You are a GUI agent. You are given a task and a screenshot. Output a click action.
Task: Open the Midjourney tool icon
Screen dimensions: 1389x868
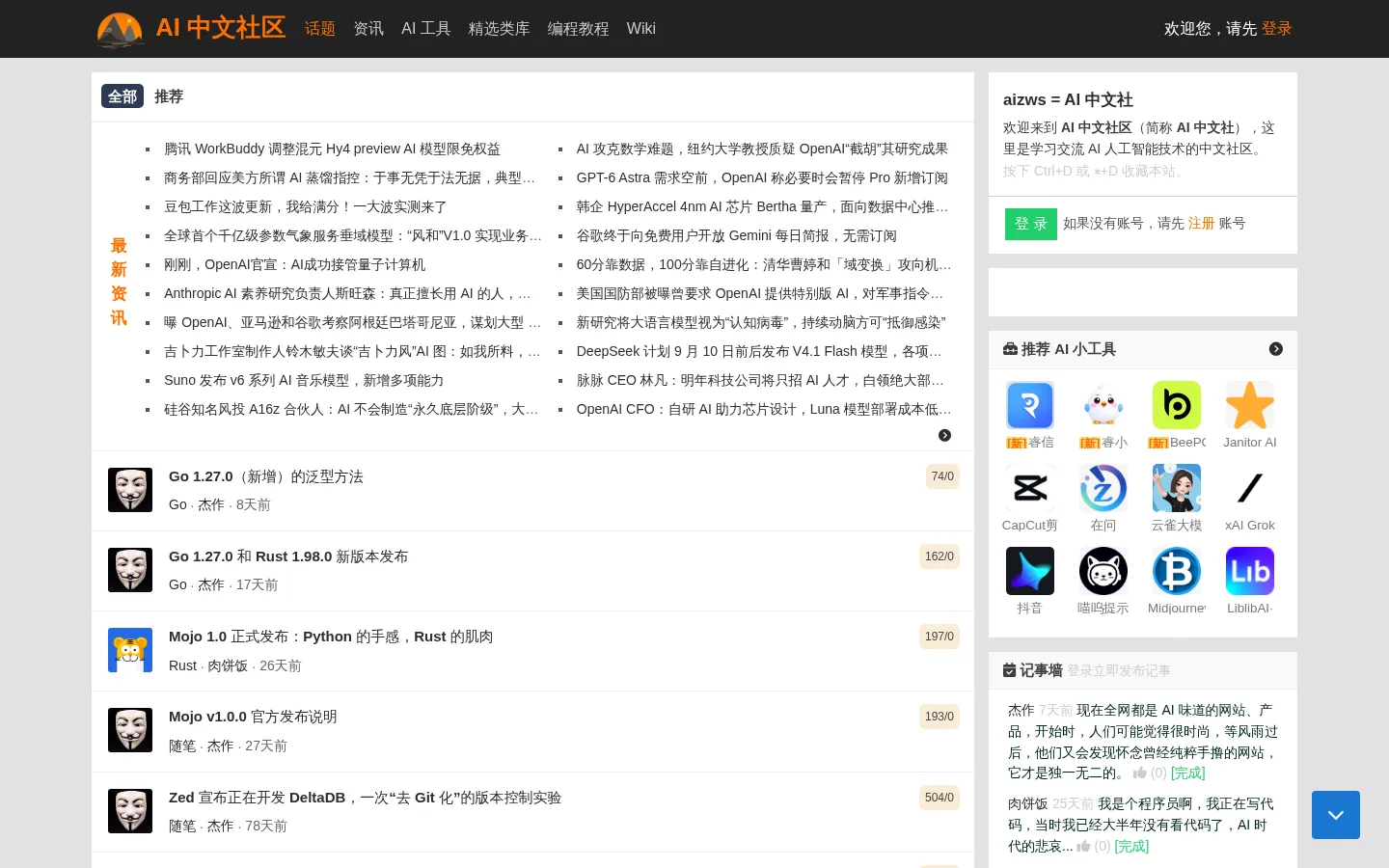[x=1177, y=571]
